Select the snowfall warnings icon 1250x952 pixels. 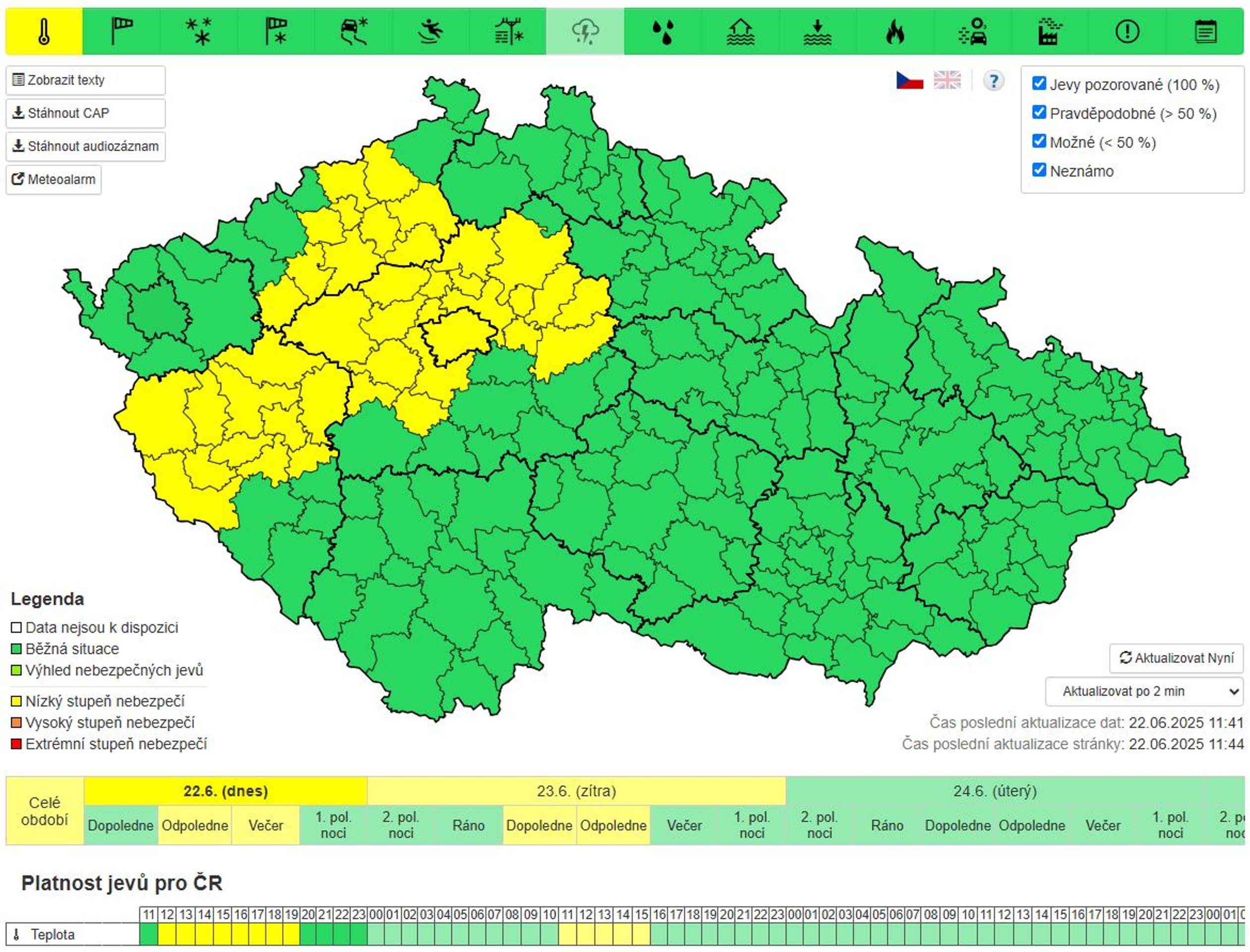(199, 31)
